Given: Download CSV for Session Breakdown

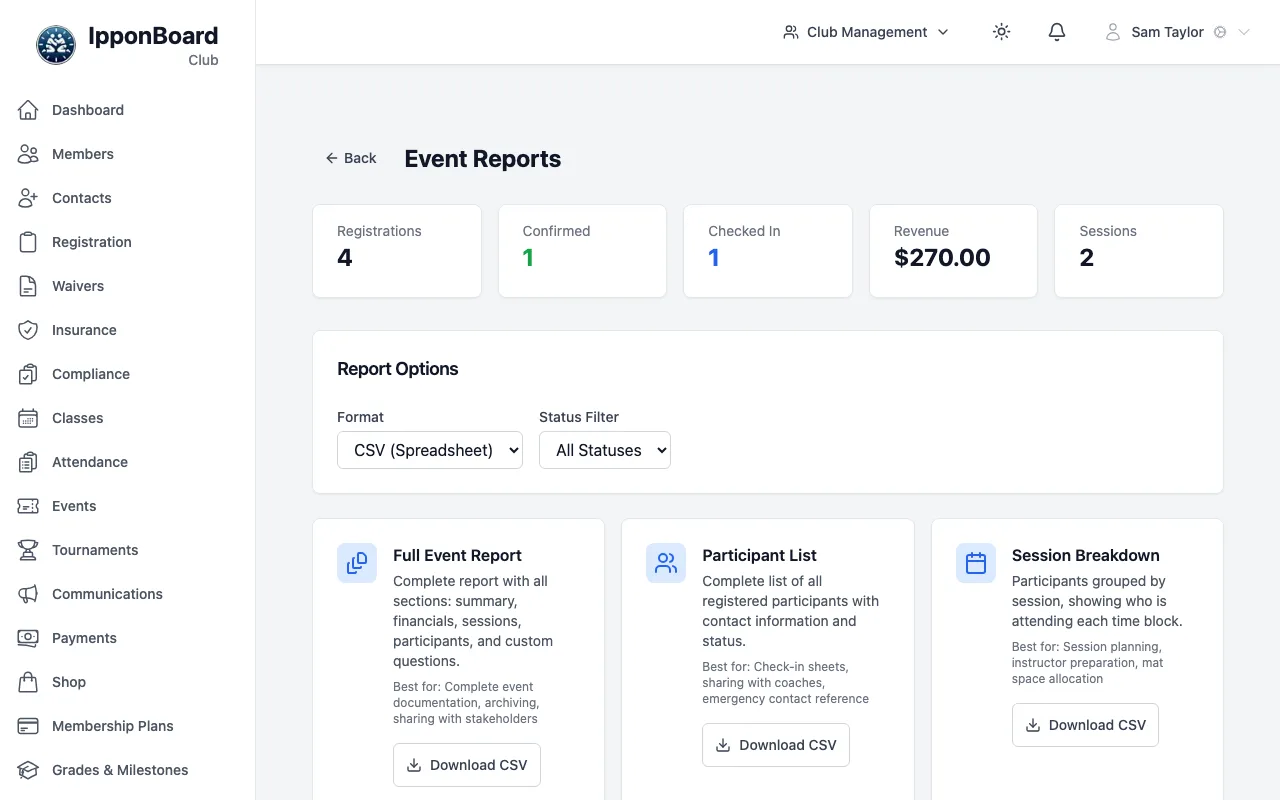Looking at the screenshot, I should coord(1085,725).
